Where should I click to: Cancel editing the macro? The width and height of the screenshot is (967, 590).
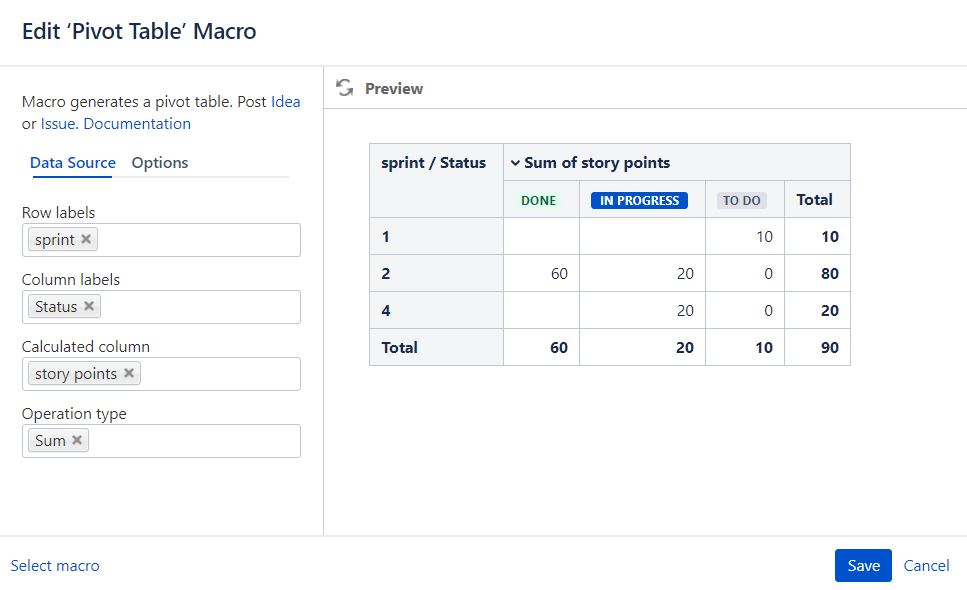pos(926,565)
